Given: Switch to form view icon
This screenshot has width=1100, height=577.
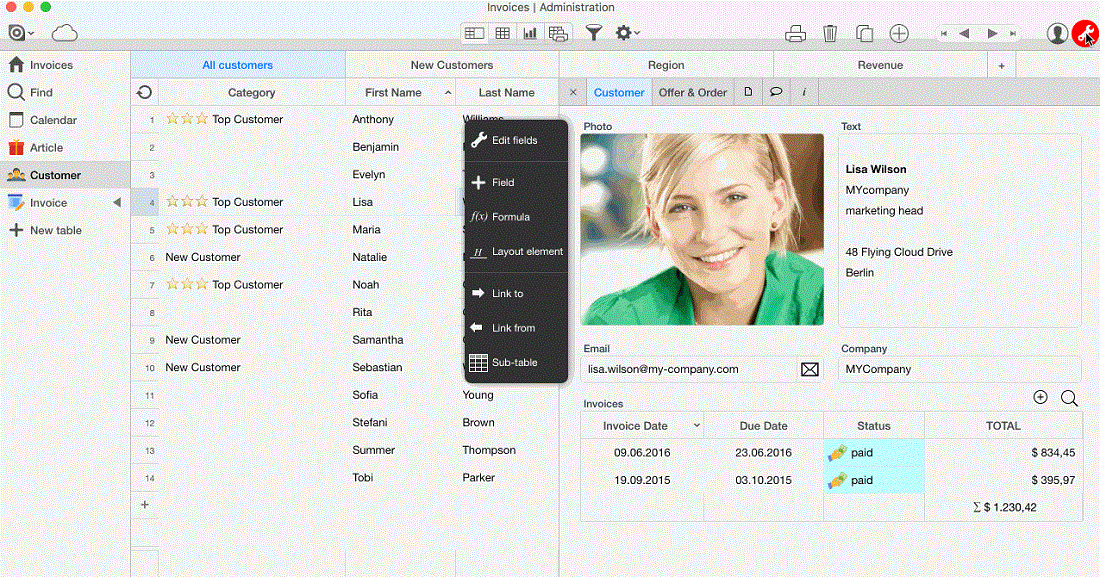Looking at the screenshot, I should pyautogui.click(x=474, y=33).
